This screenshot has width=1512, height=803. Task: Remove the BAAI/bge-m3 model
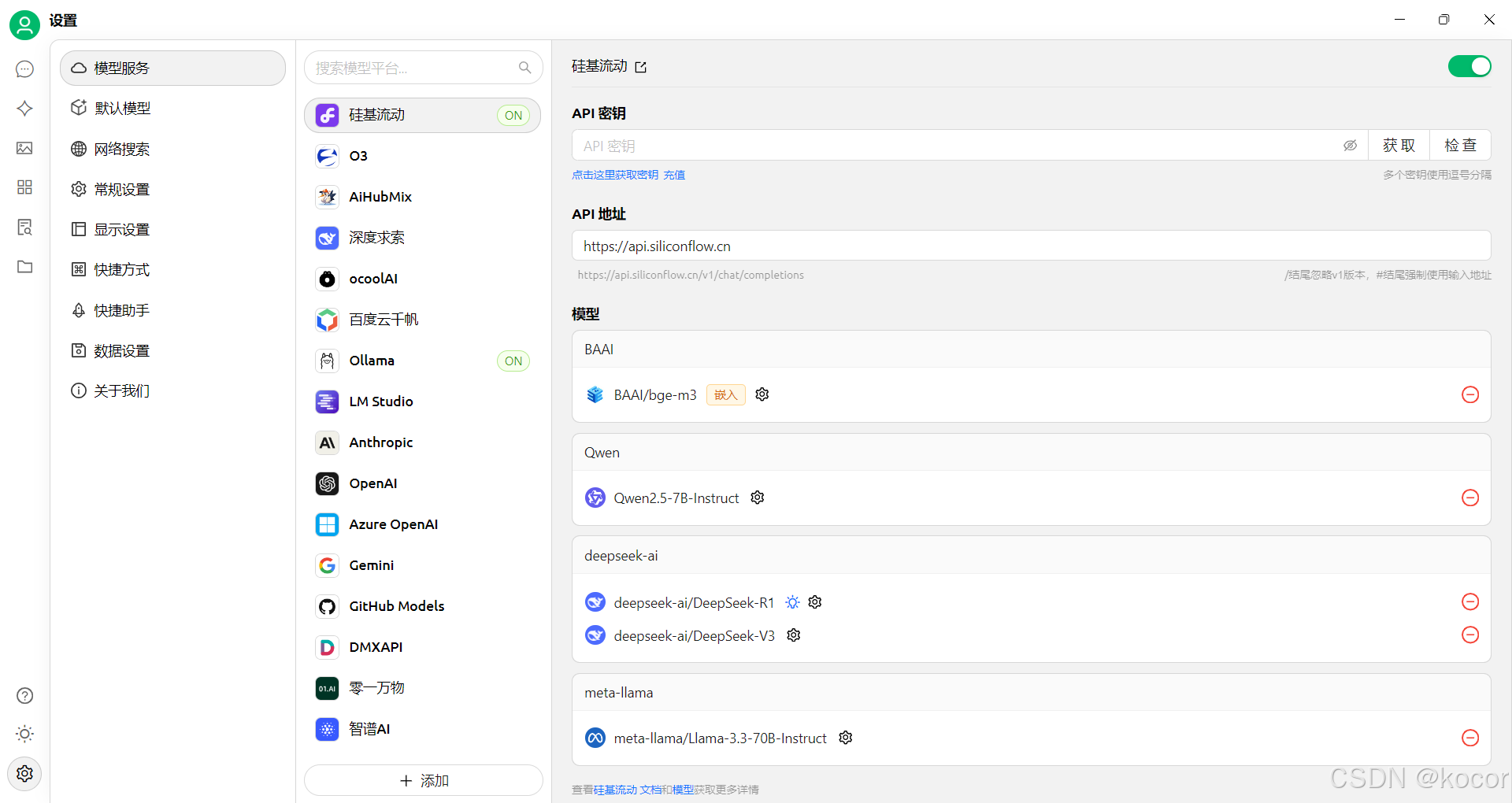(x=1470, y=394)
